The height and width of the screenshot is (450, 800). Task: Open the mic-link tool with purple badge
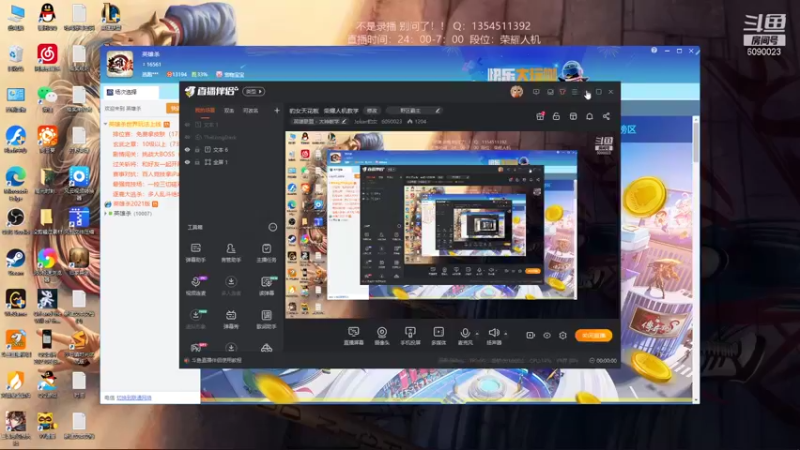195,286
